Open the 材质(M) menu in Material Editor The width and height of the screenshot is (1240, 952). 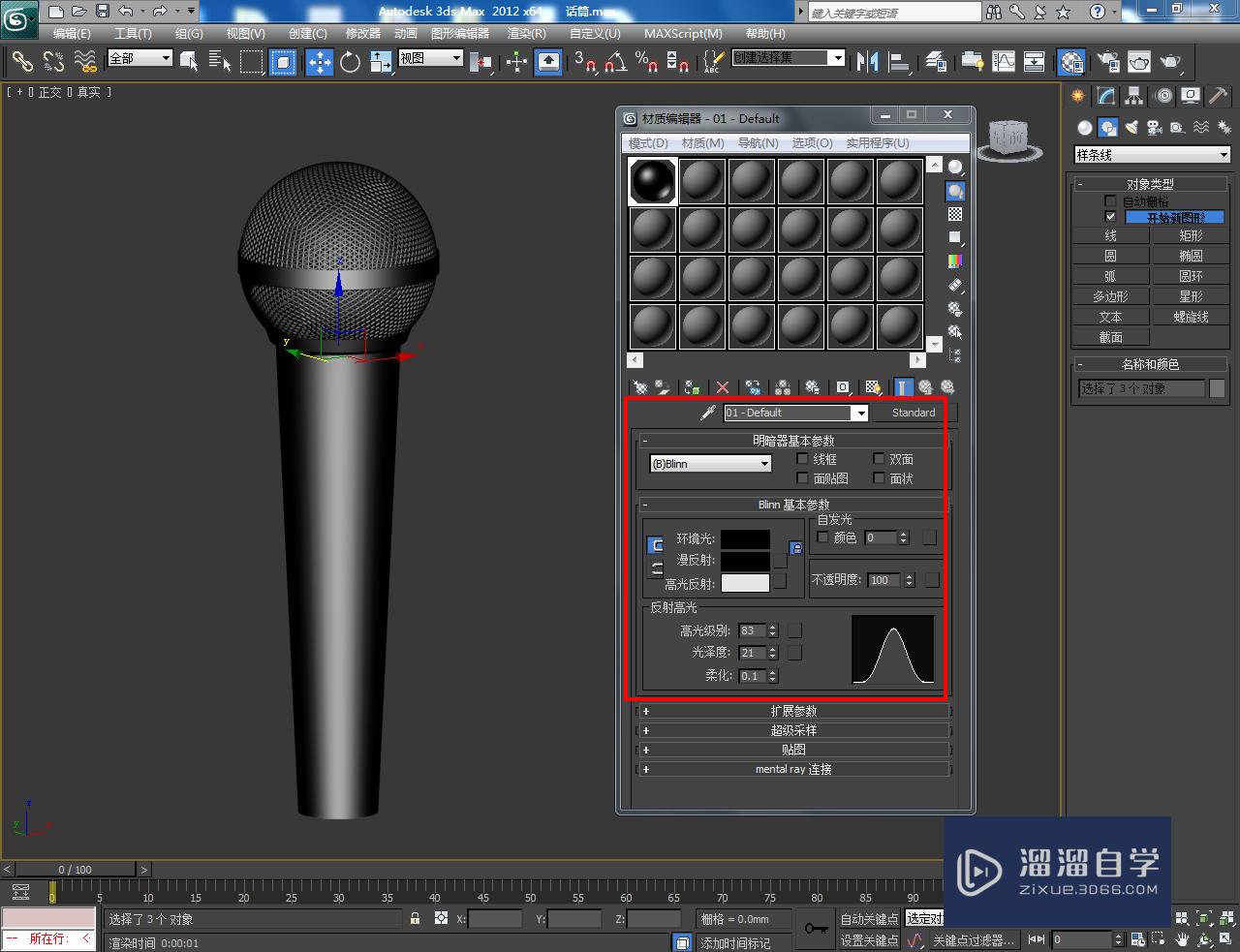tap(702, 143)
